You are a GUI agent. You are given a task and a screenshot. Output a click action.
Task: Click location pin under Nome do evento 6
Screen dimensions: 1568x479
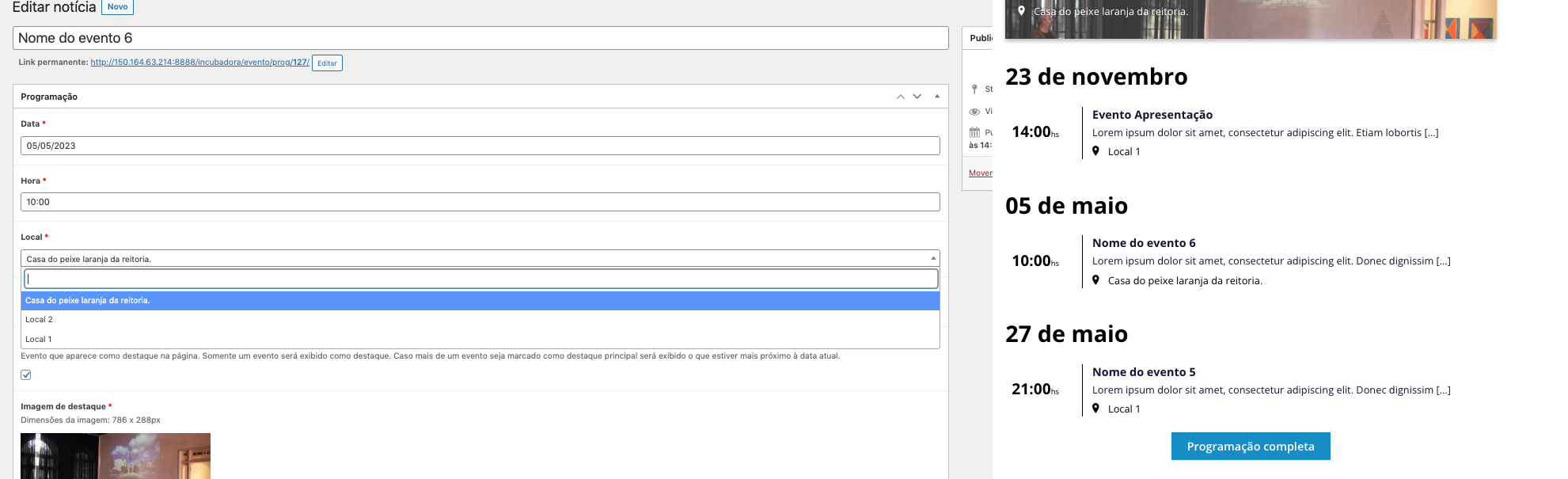click(x=1095, y=280)
